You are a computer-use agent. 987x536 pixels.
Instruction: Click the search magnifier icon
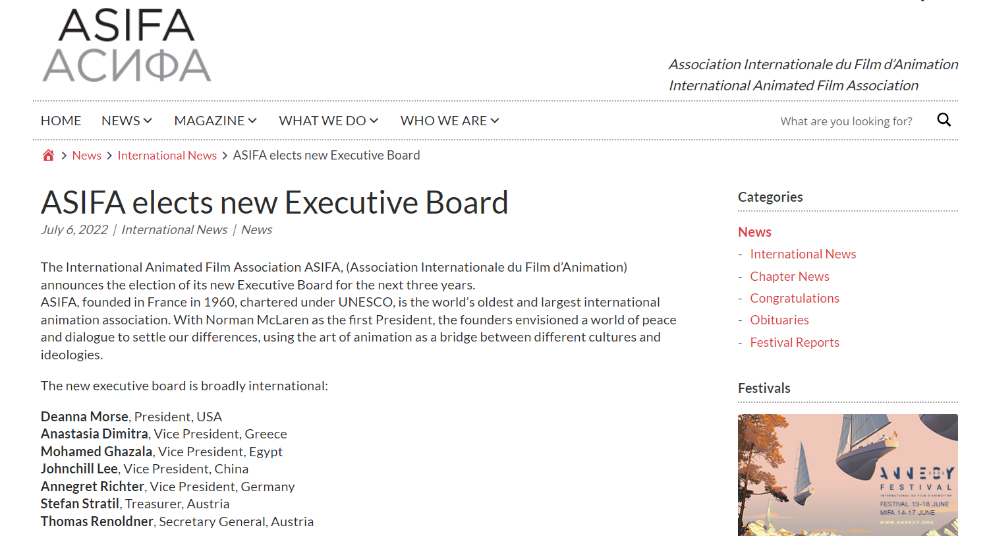944,120
